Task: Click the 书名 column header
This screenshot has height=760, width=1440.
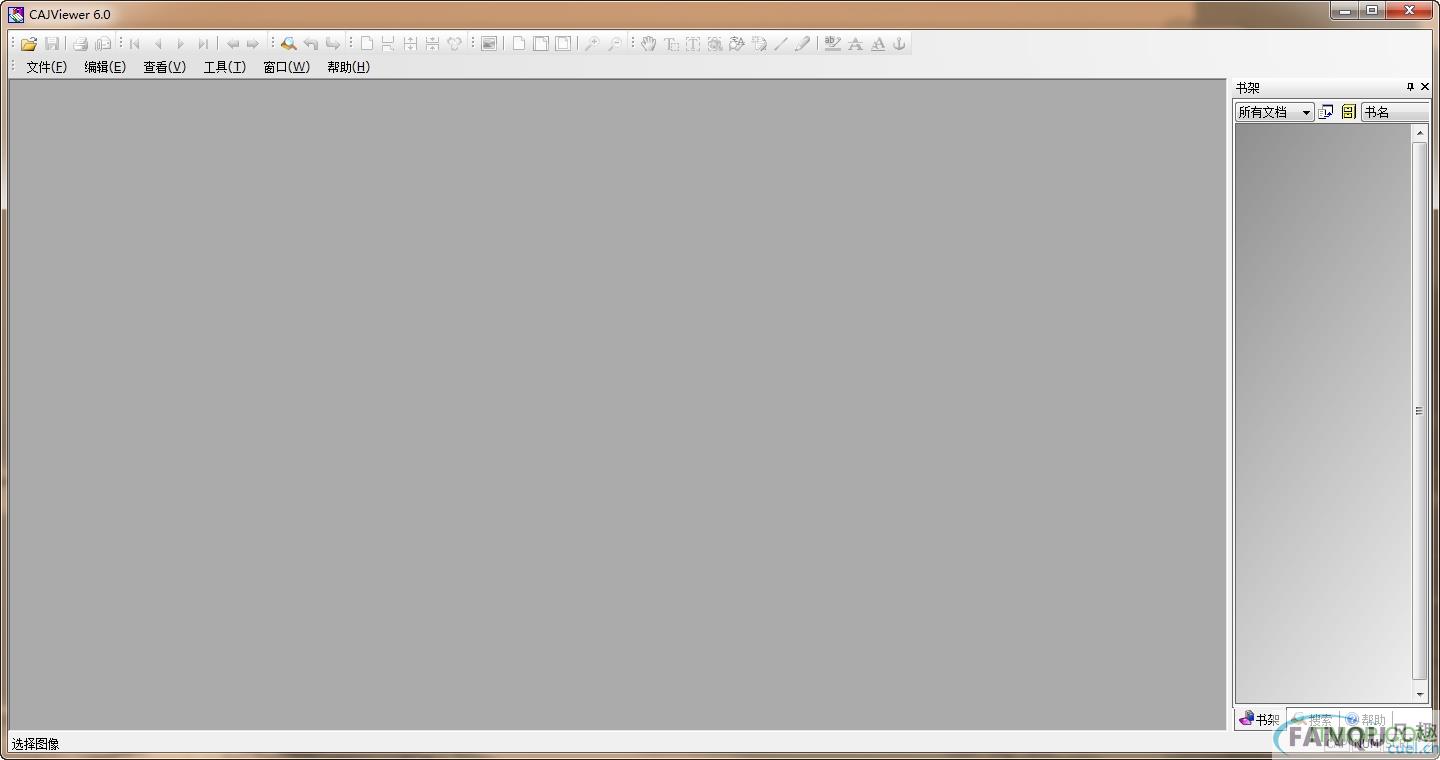Action: pos(1396,112)
